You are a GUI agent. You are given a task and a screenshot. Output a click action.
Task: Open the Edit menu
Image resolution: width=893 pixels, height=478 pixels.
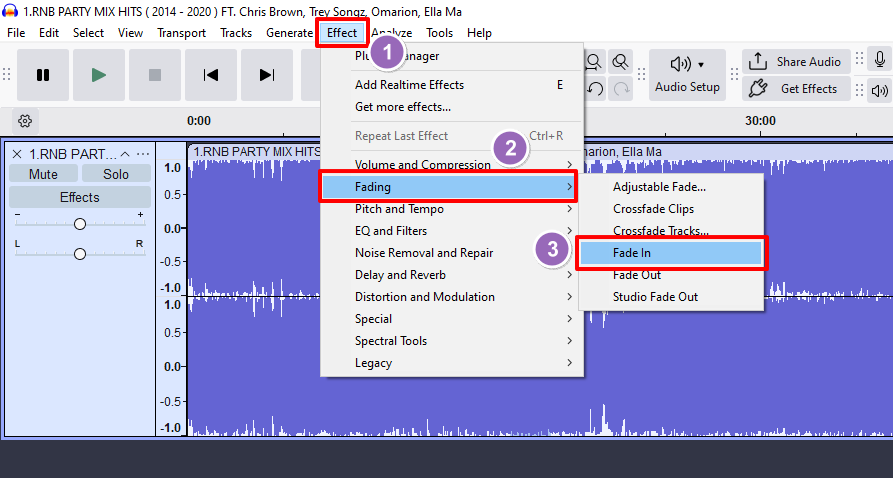48,32
